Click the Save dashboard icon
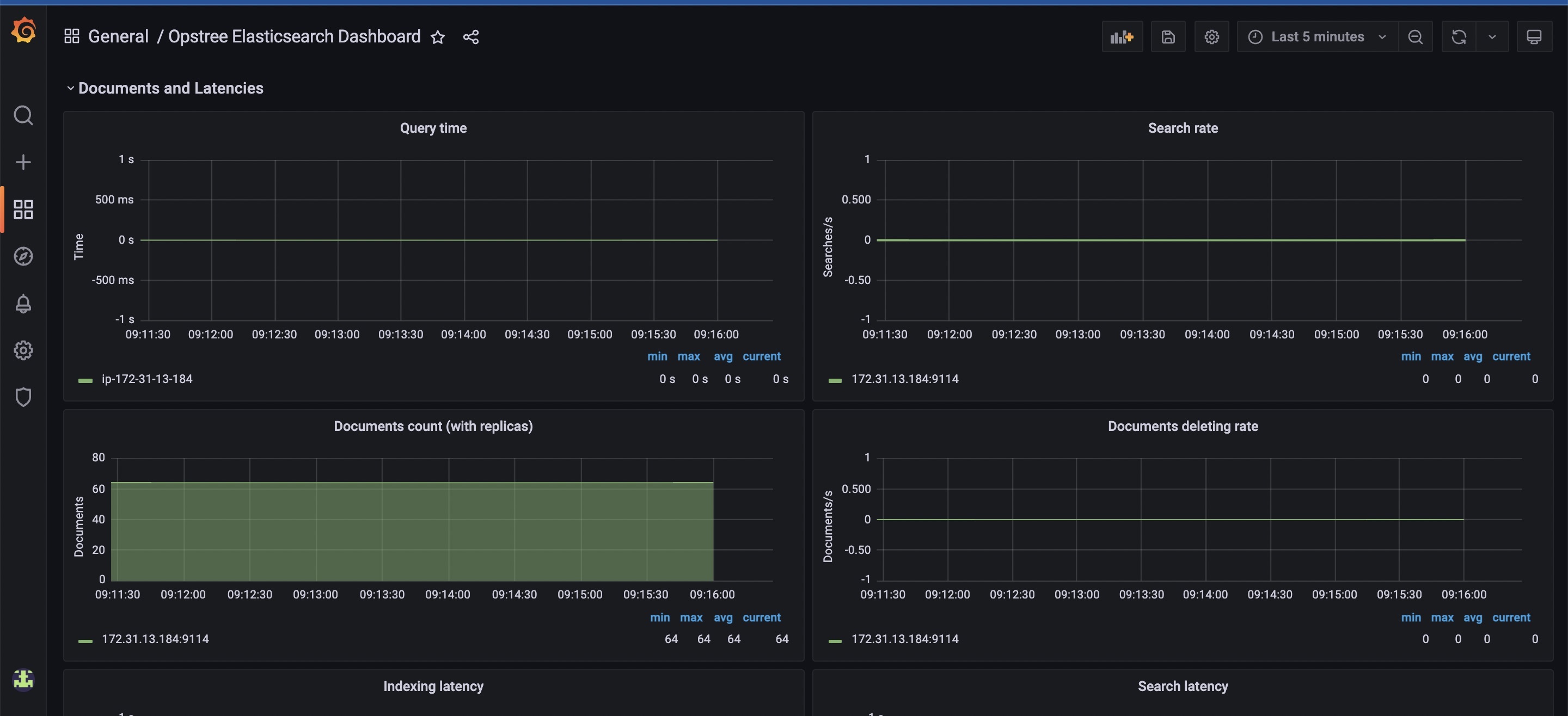This screenshot has width=1568, height=716. (1167, 37)
